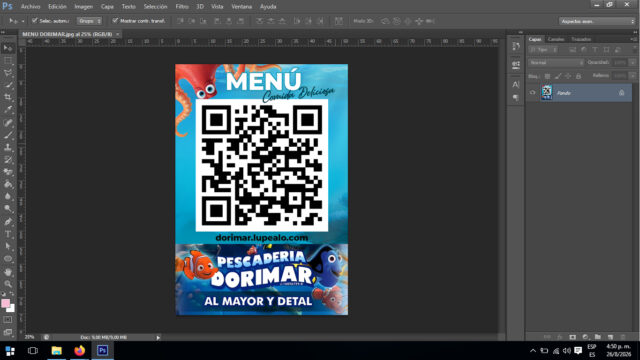Select the History Brush tool

(8, 160)
